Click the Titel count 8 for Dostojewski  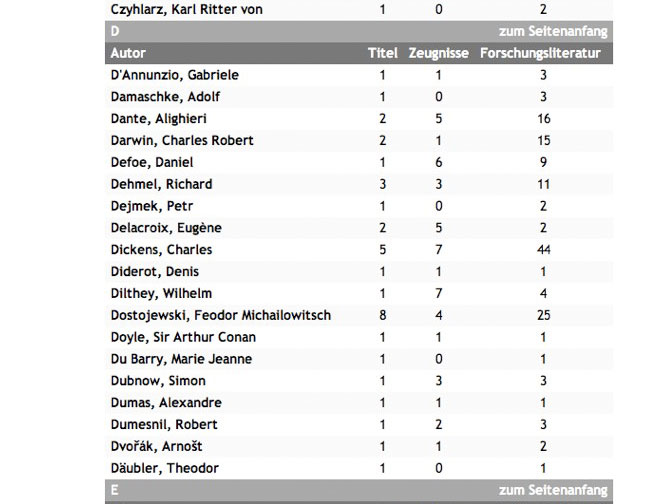tap(383, 316)
